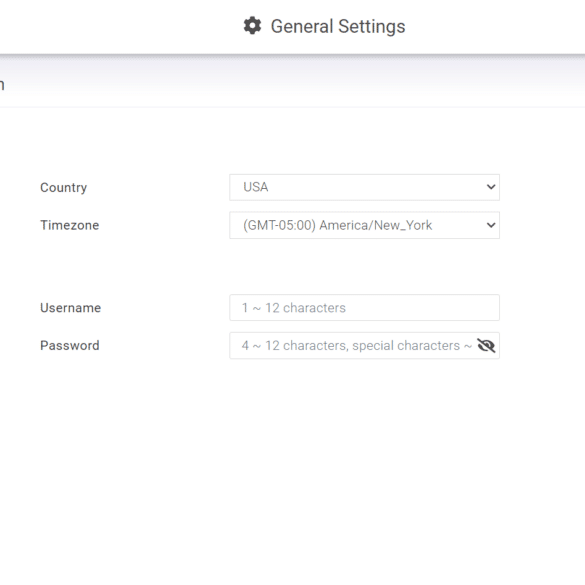Click the chevron arrow beside USA
The image size is (585, 585).
pyautogui.click(x=491, y=187)
